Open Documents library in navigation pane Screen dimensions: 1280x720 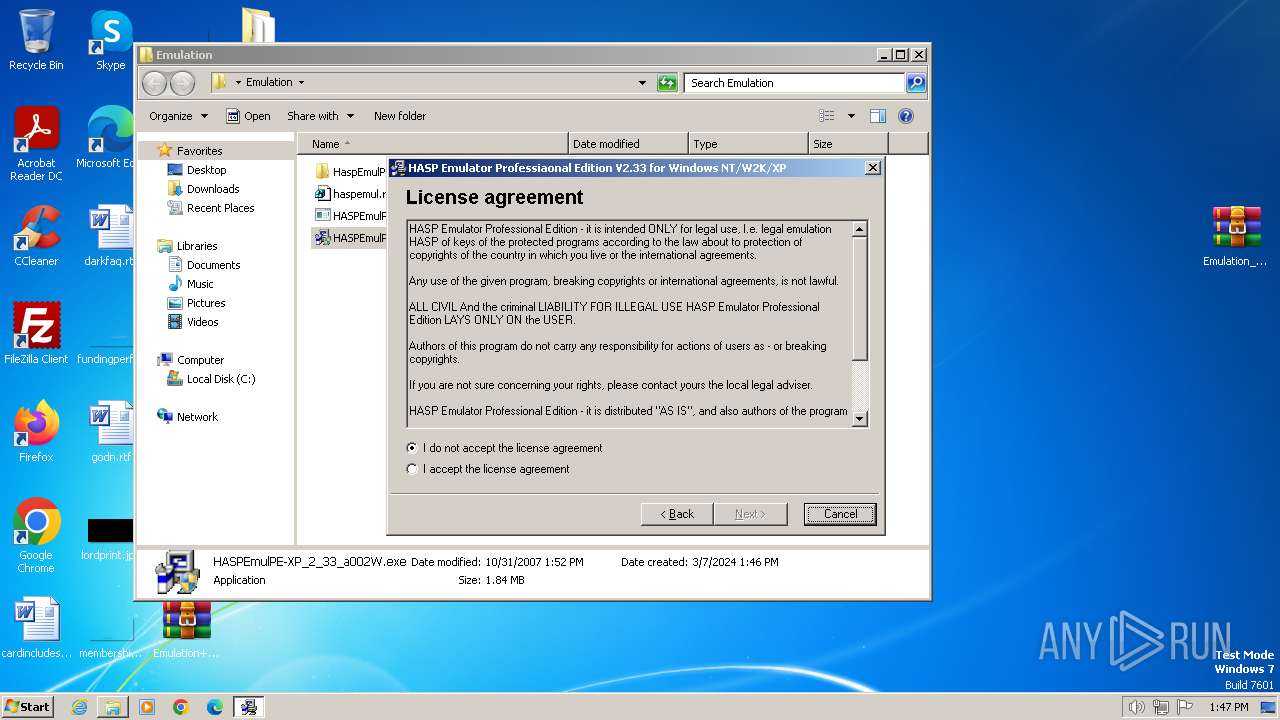(213, 265)
